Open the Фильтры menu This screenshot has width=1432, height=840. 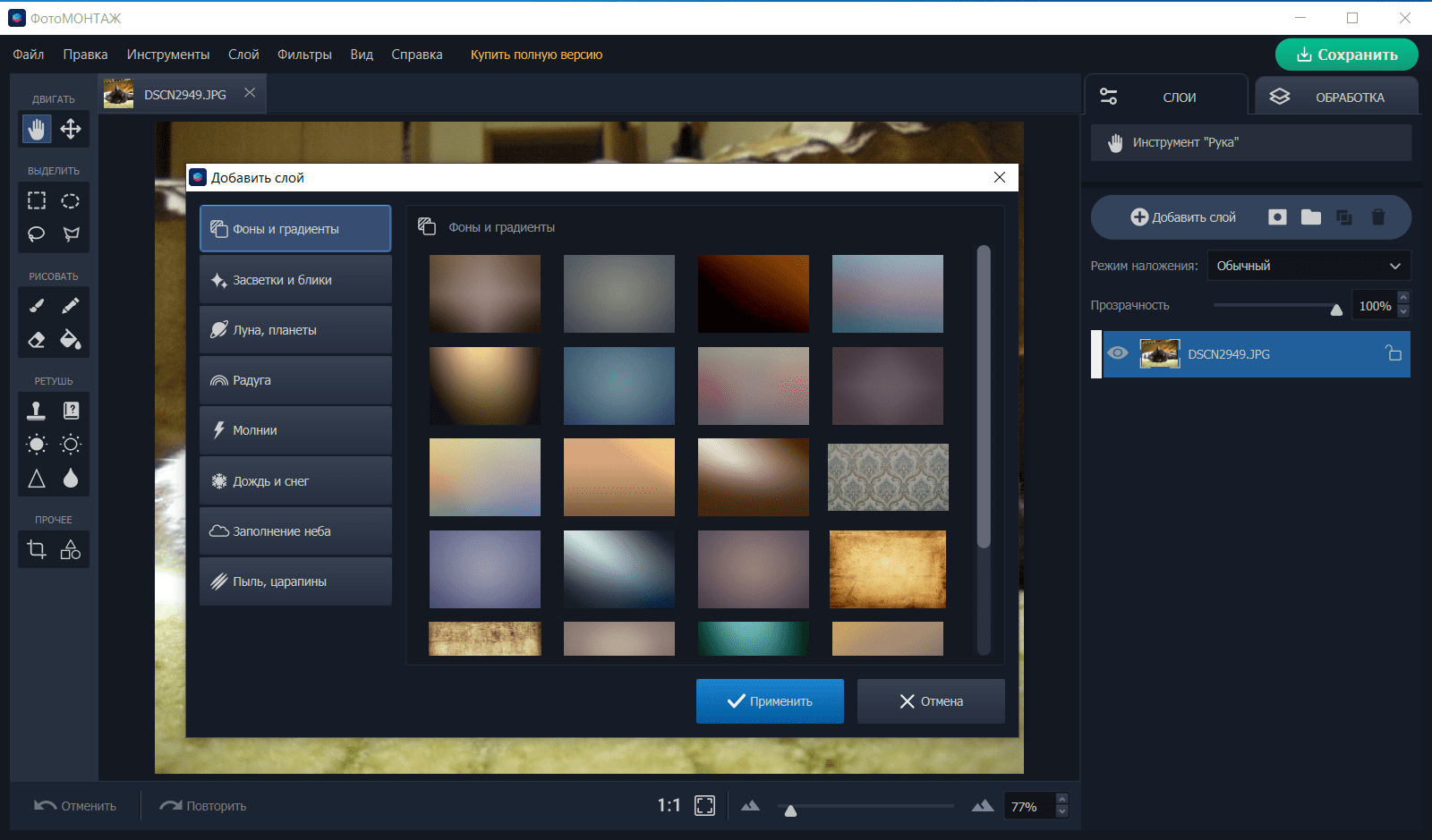[x=304, y=55]
